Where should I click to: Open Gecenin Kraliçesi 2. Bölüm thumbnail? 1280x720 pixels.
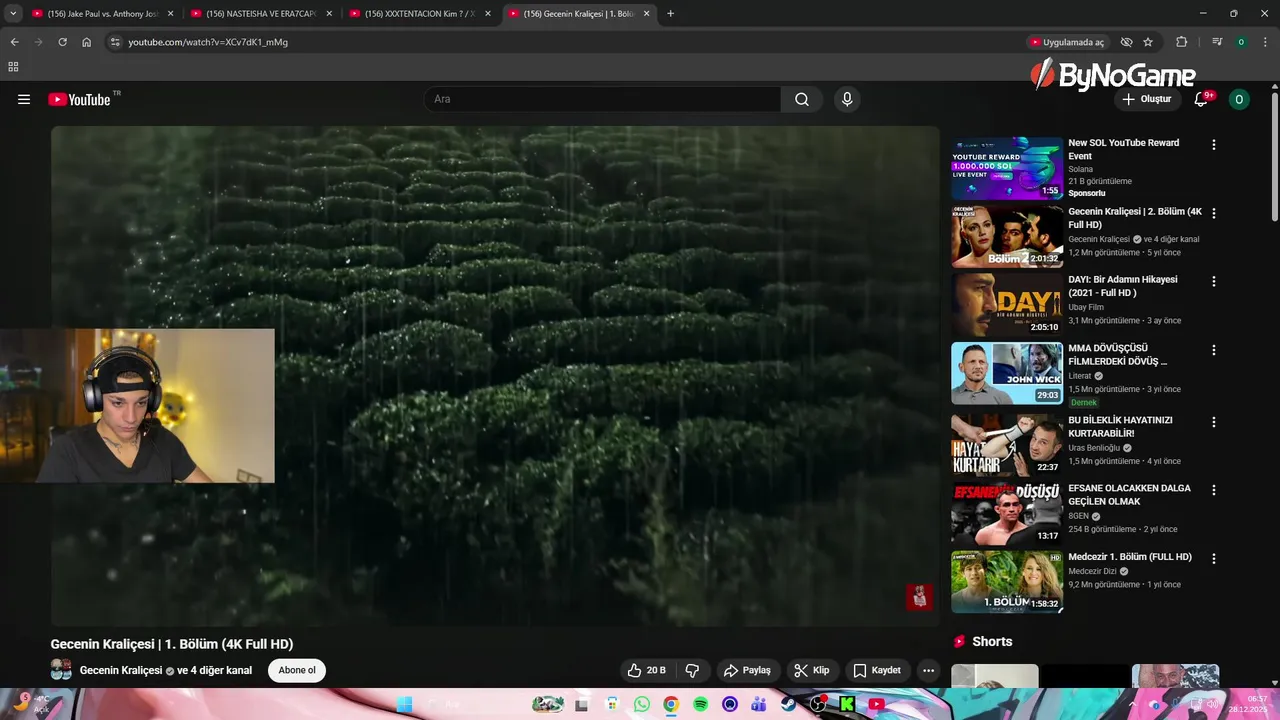click(x=1007, y=236)
